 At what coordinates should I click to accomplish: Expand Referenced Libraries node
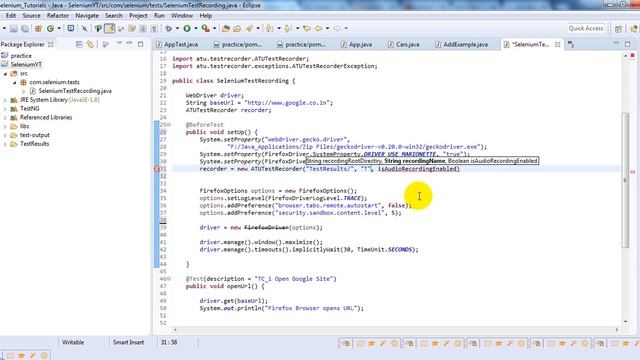tap(5, 118)
